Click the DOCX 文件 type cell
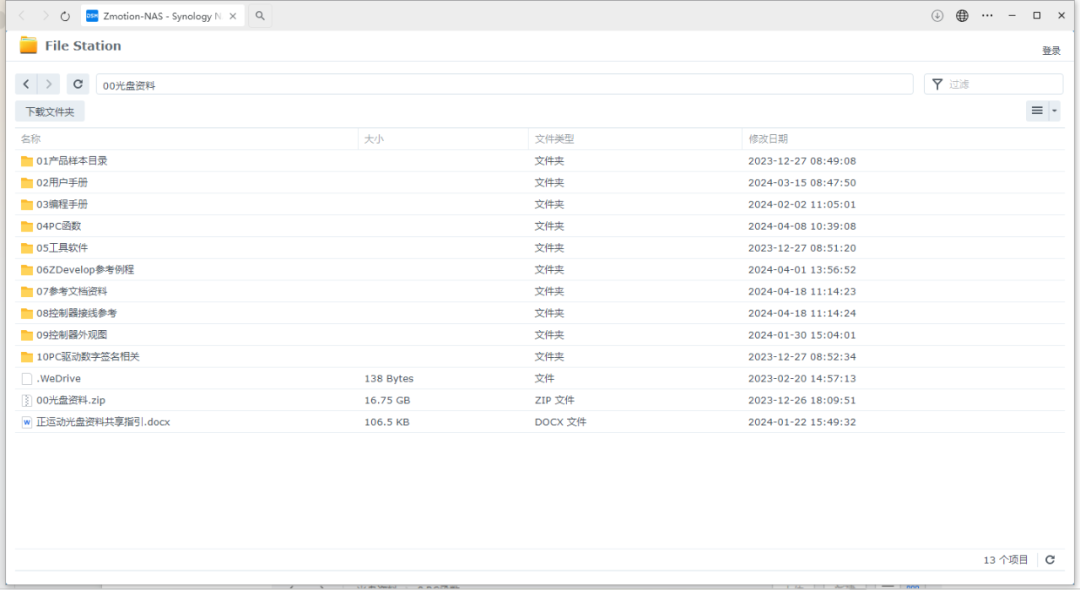The height and width of the screenshot is (590, 1080). (x=561, y=422)
